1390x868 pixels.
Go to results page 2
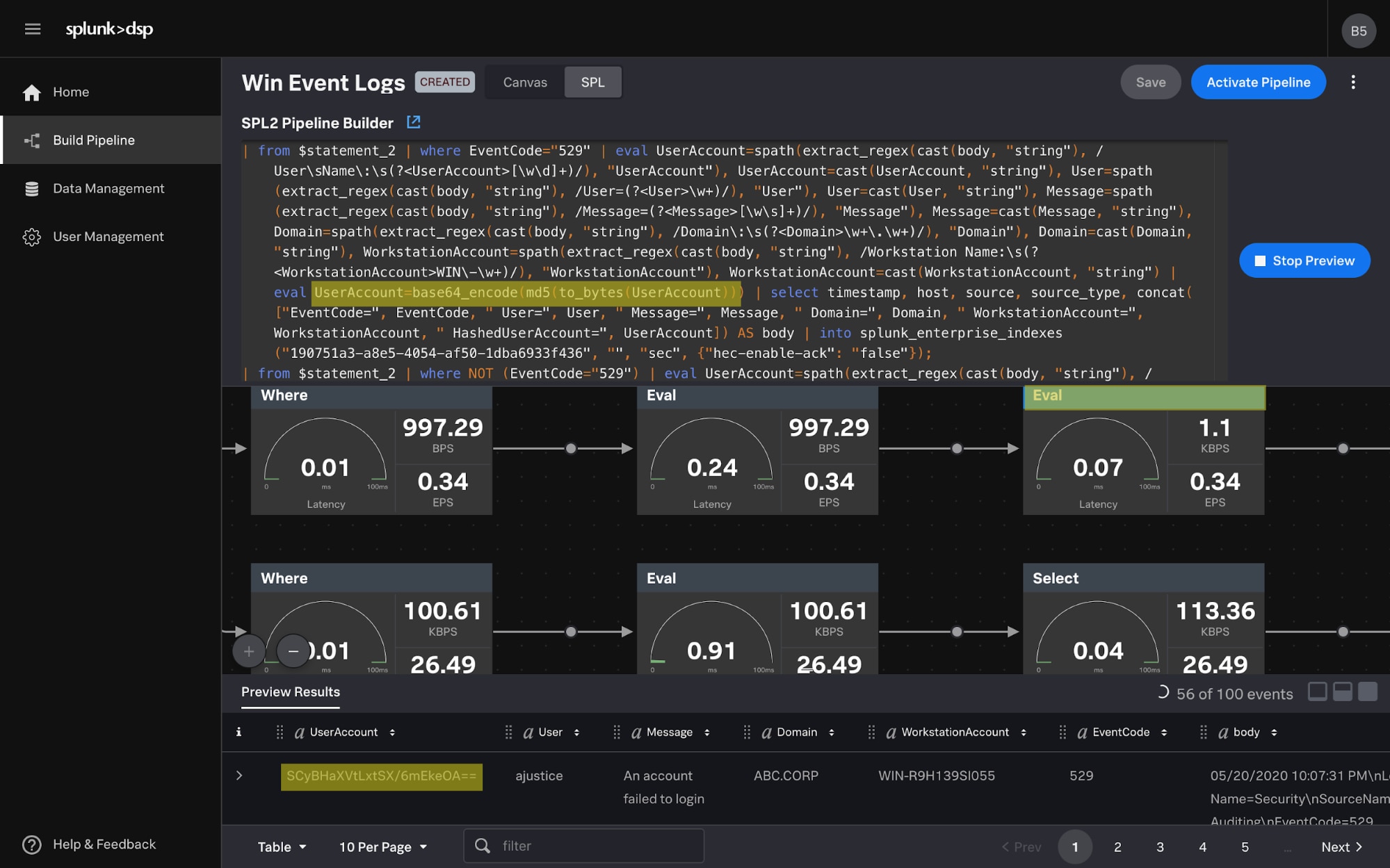tap(1117, 846)
